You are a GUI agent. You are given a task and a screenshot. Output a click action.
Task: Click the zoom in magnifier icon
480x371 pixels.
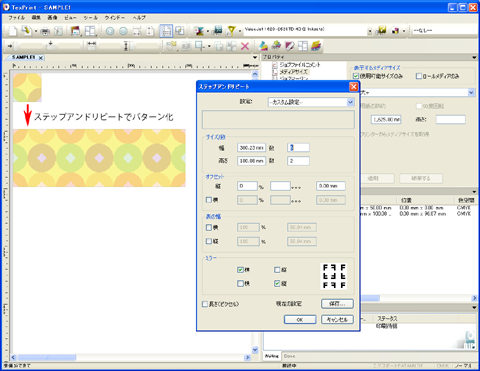tap(110, 31)
